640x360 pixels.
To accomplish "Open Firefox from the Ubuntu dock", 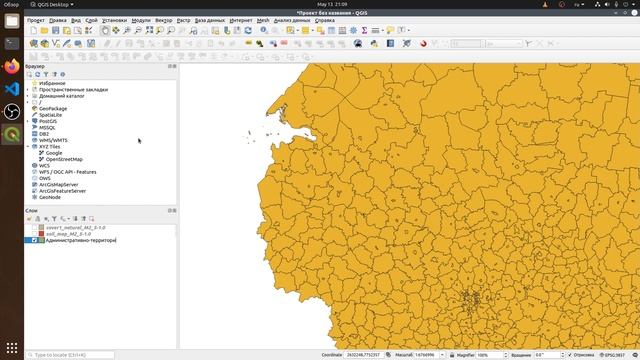I will (x=12, y=66).
